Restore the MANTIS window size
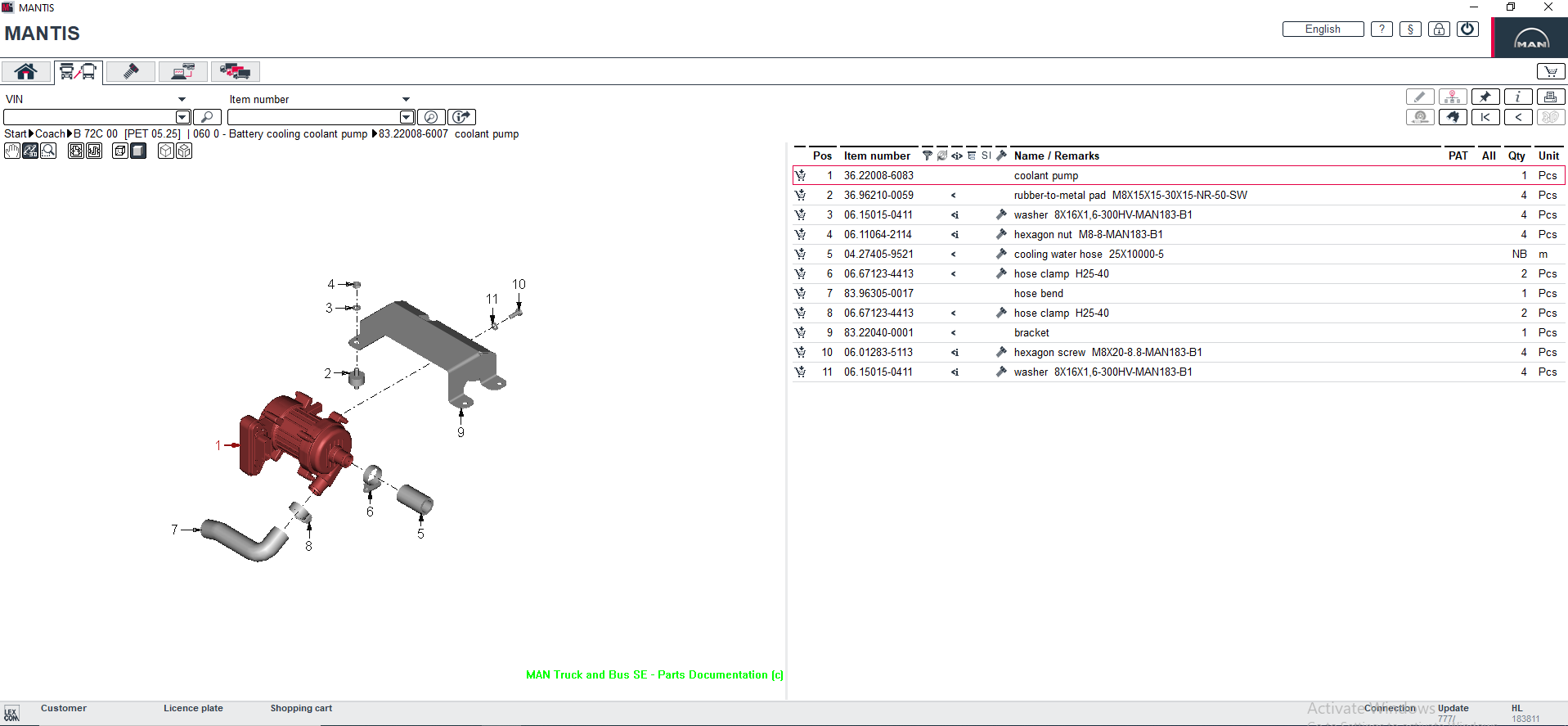 point(1511,7)
